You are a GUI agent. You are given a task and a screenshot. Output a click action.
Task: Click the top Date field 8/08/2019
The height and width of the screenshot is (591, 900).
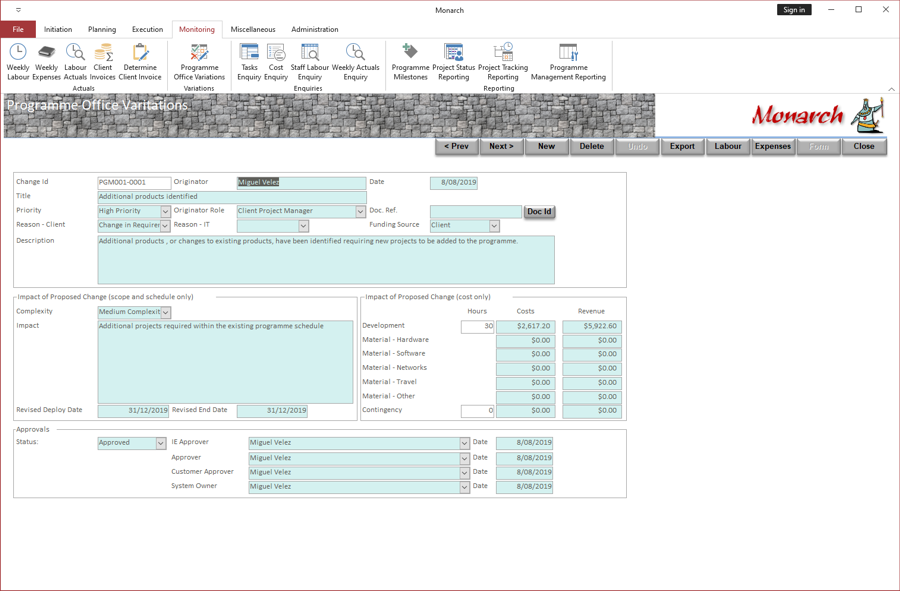click(453, 183)
